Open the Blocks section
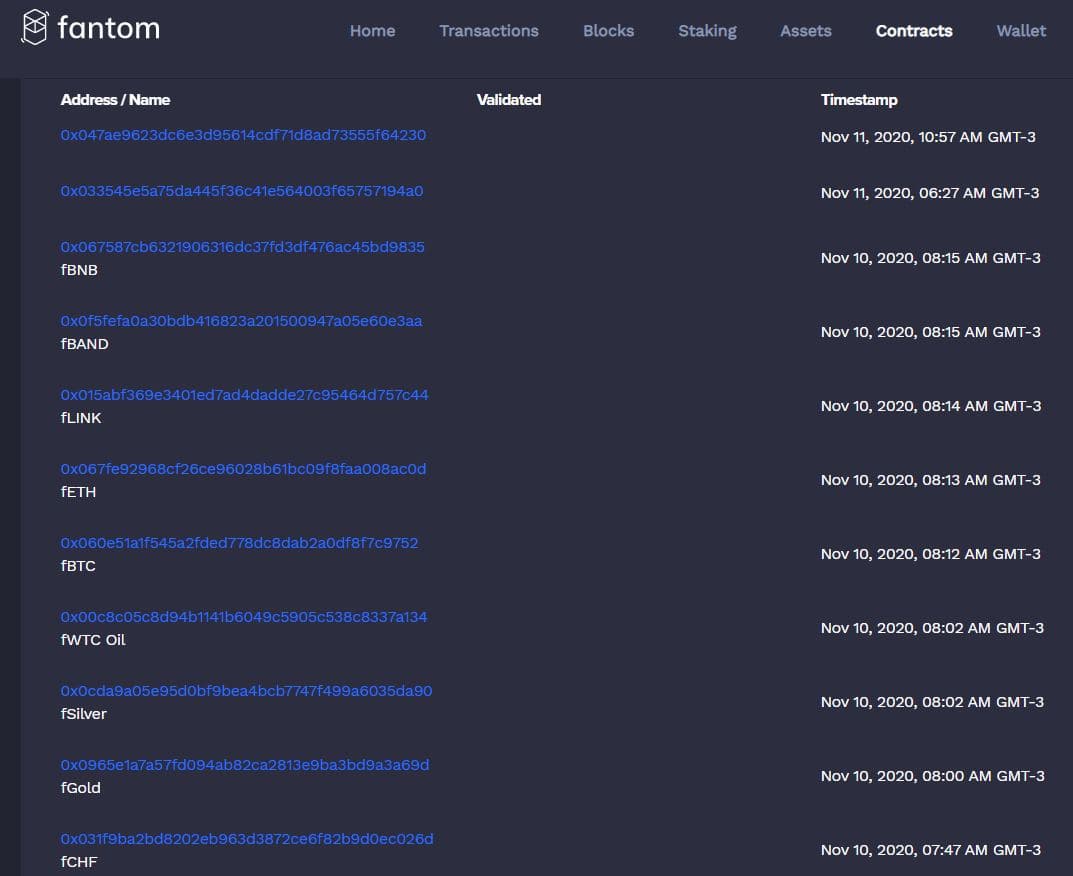The height and width of the screenshot is (876, 1073). tap(608, 31)
